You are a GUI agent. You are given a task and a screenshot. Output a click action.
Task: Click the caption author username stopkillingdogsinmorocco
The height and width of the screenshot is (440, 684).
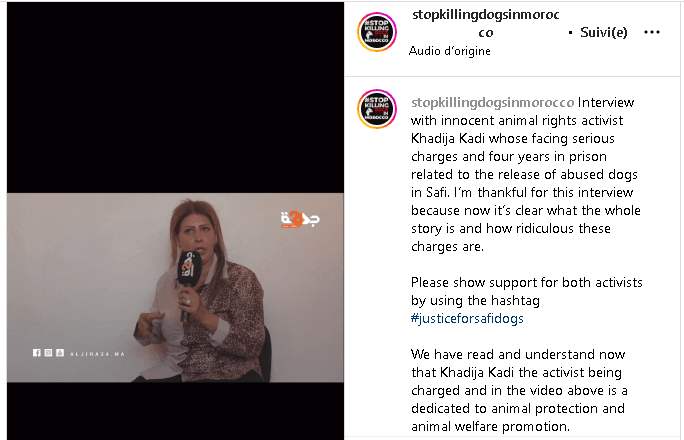pos(492,102)
